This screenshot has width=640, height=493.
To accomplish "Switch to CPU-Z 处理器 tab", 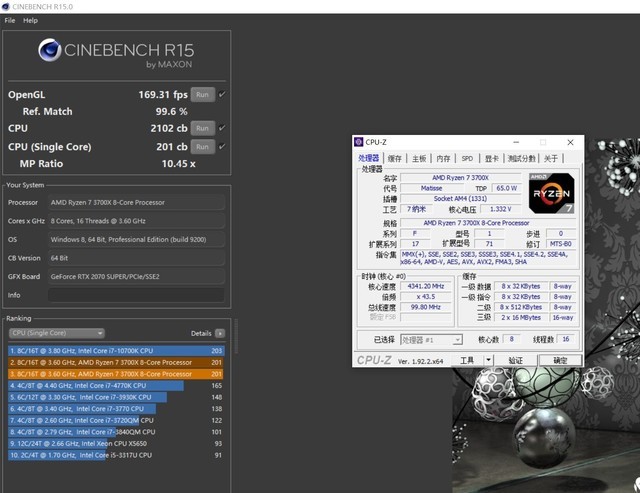I will 369,158.
